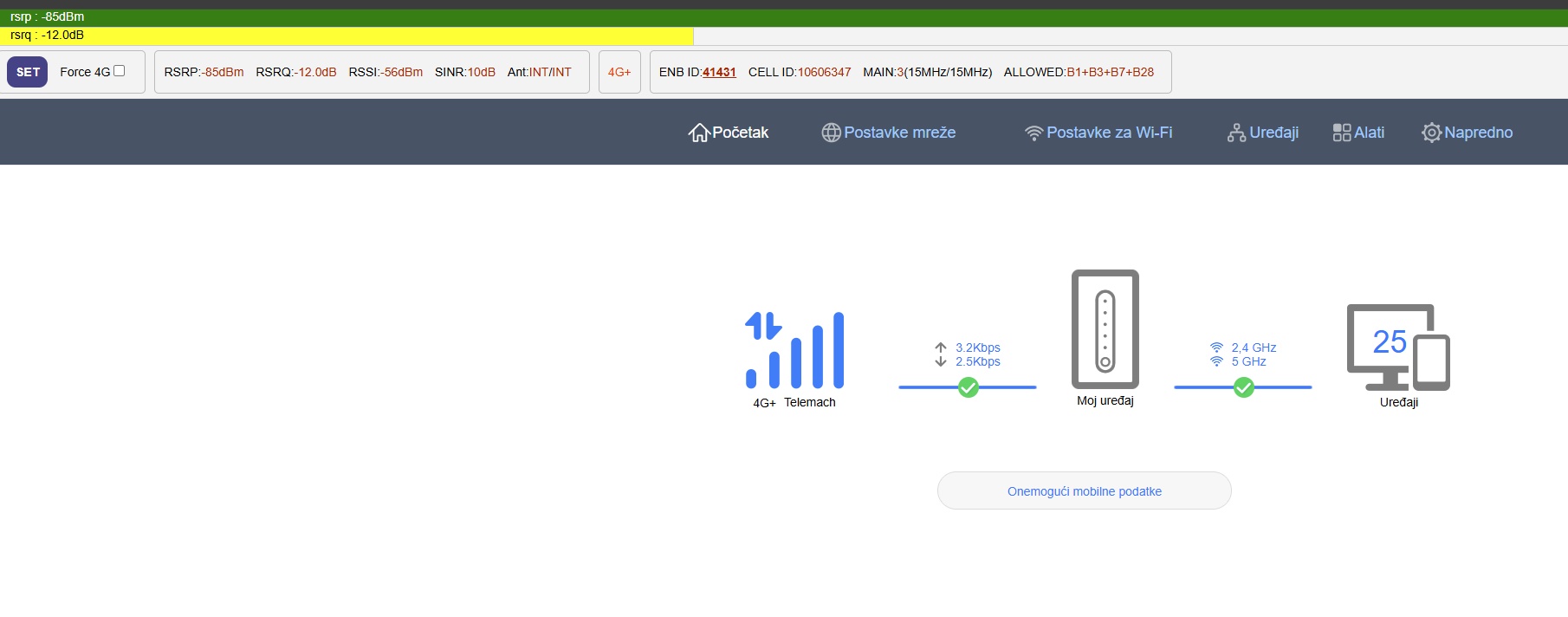Click the globe icon beside Postavke mreže
1568x617 pixels.
(x=831, y=133)
